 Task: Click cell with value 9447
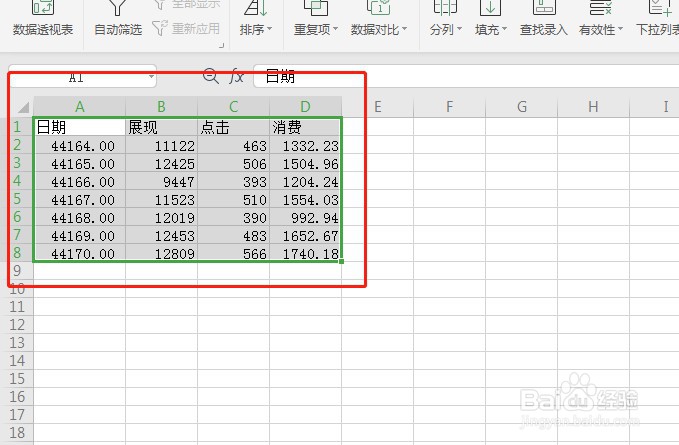click(x=162, y=181)
